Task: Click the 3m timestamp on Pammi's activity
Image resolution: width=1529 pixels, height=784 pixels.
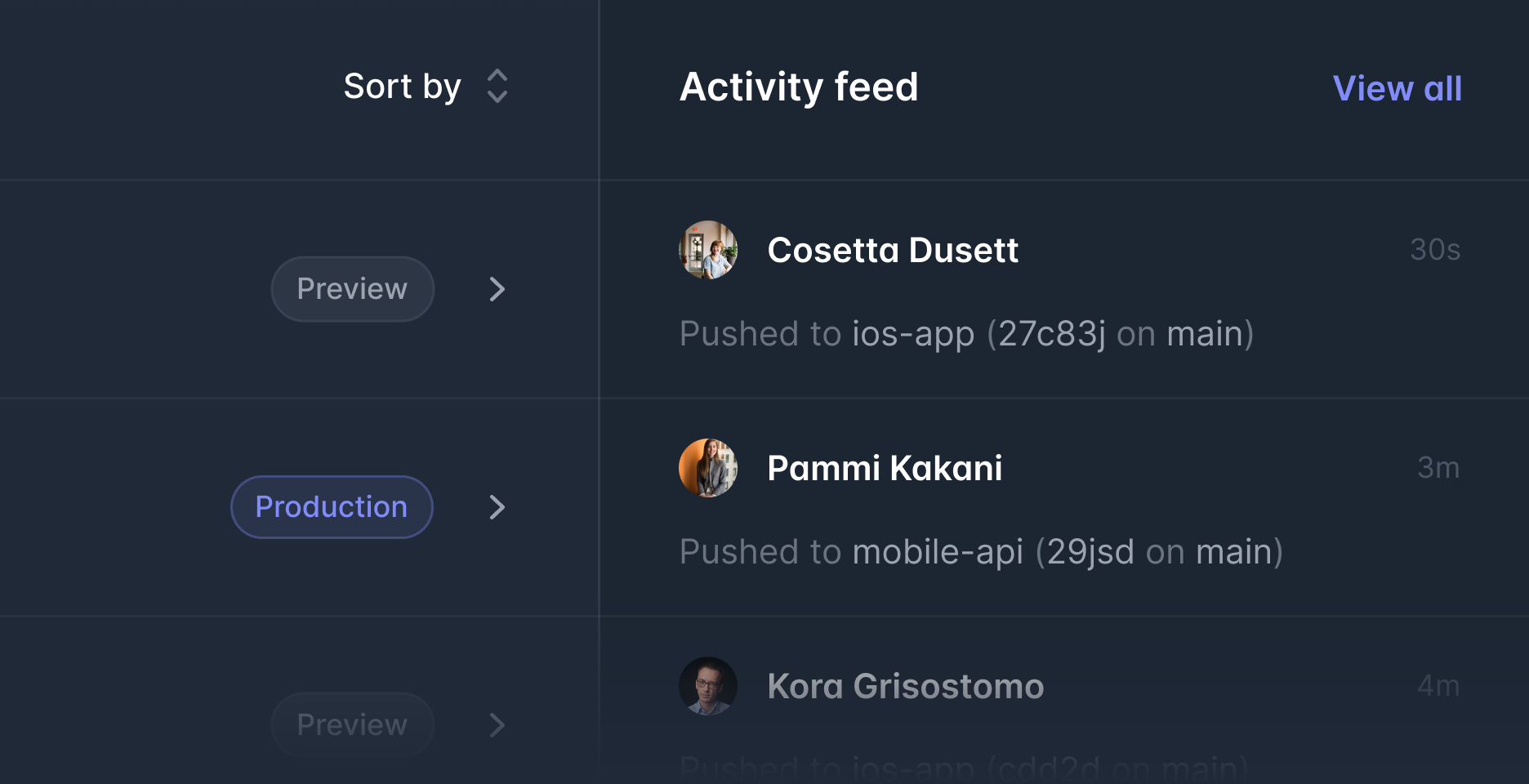Action: click(x=1438, y=468)
